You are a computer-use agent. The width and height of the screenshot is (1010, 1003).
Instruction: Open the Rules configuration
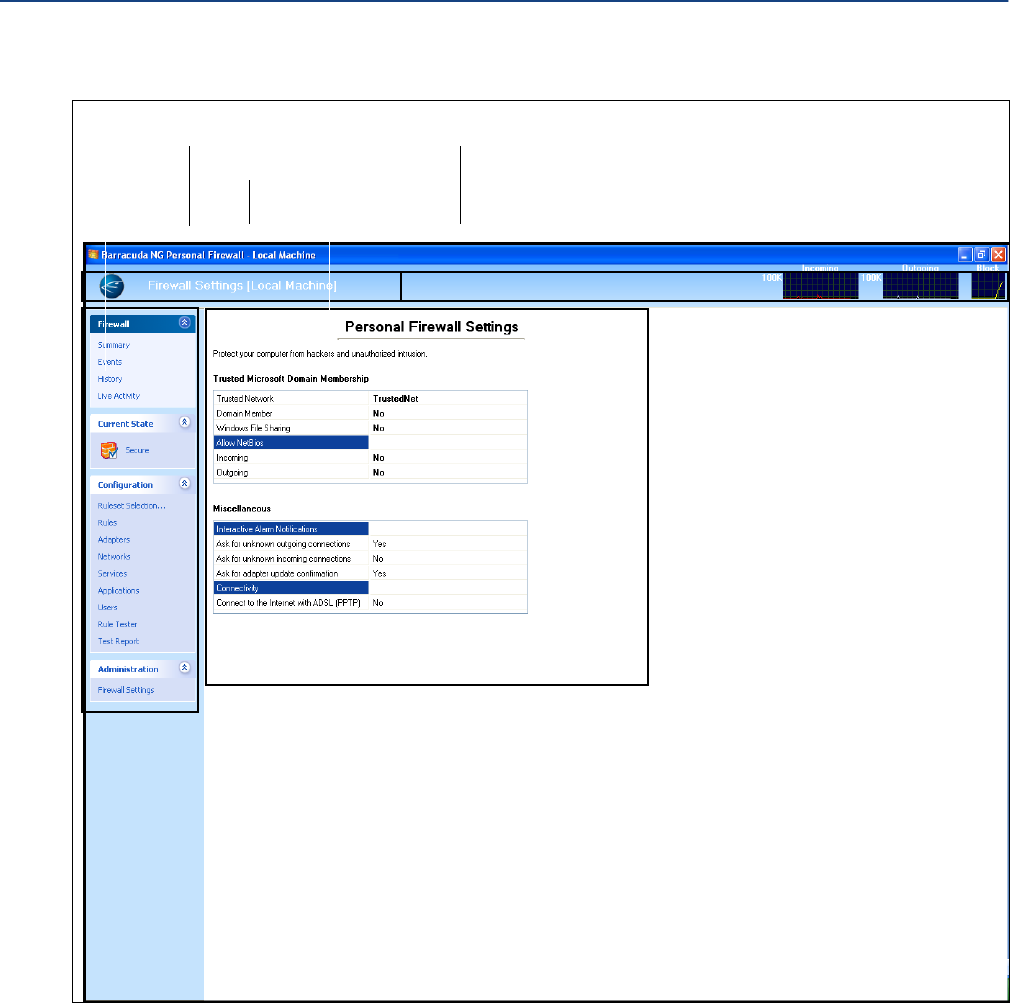point(108,522)
